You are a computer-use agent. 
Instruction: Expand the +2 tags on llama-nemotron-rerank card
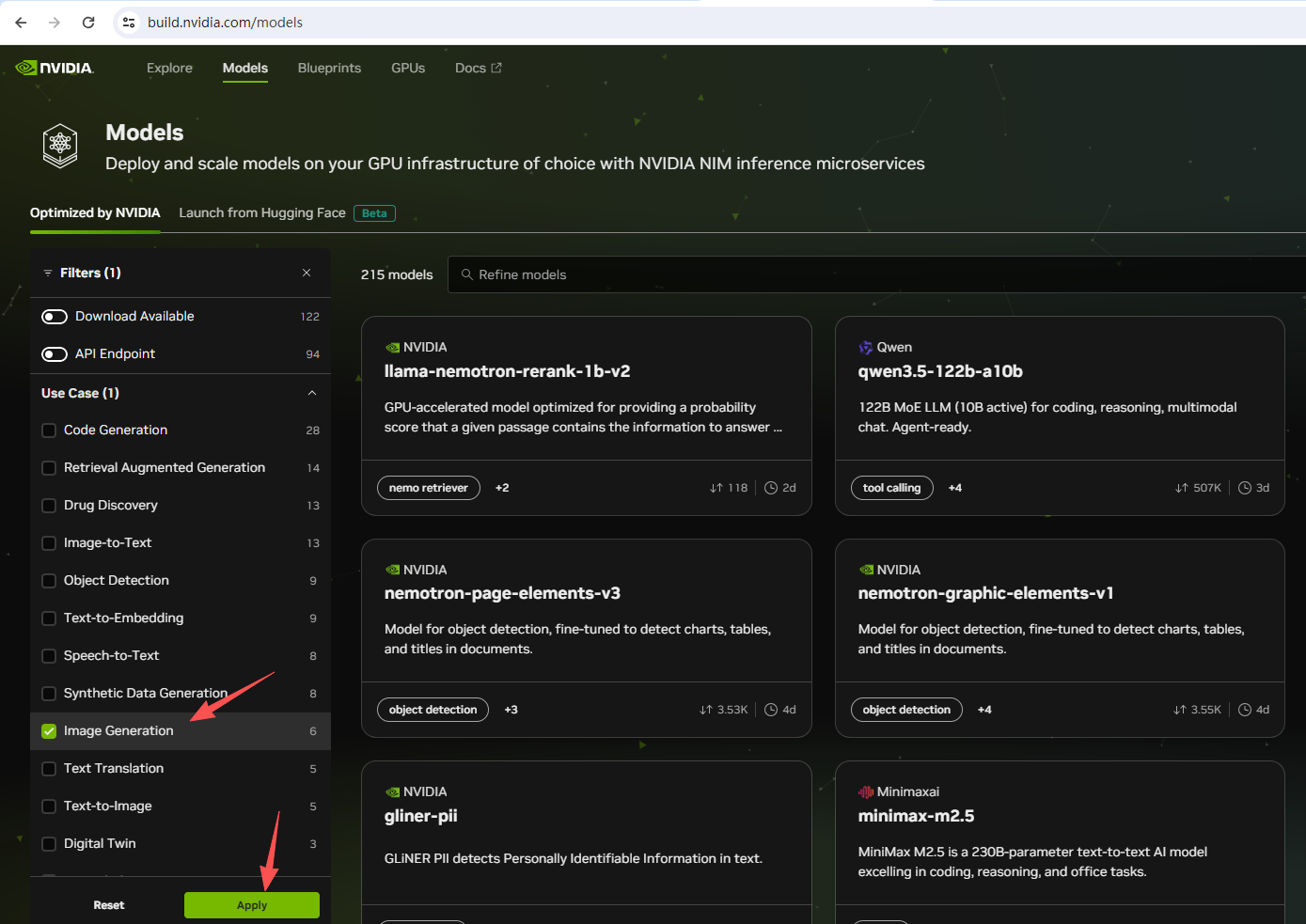(502, 488)
